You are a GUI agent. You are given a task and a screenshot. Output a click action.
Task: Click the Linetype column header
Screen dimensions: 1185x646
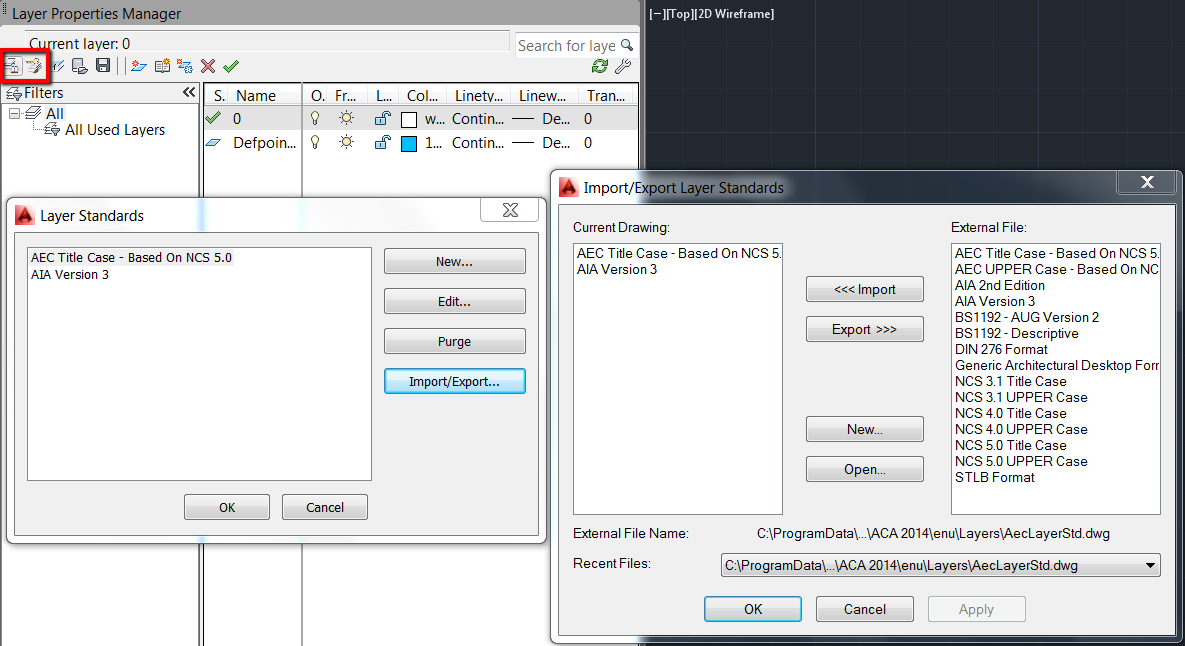pyautogui.click(x=478, y=95)
